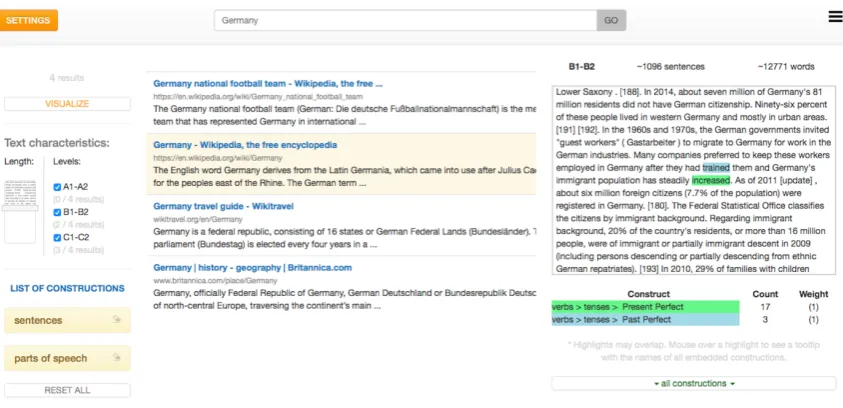Click the highlighted word increased
The height and width of the screenshot is (408, 843).
(x=711, y=180)
